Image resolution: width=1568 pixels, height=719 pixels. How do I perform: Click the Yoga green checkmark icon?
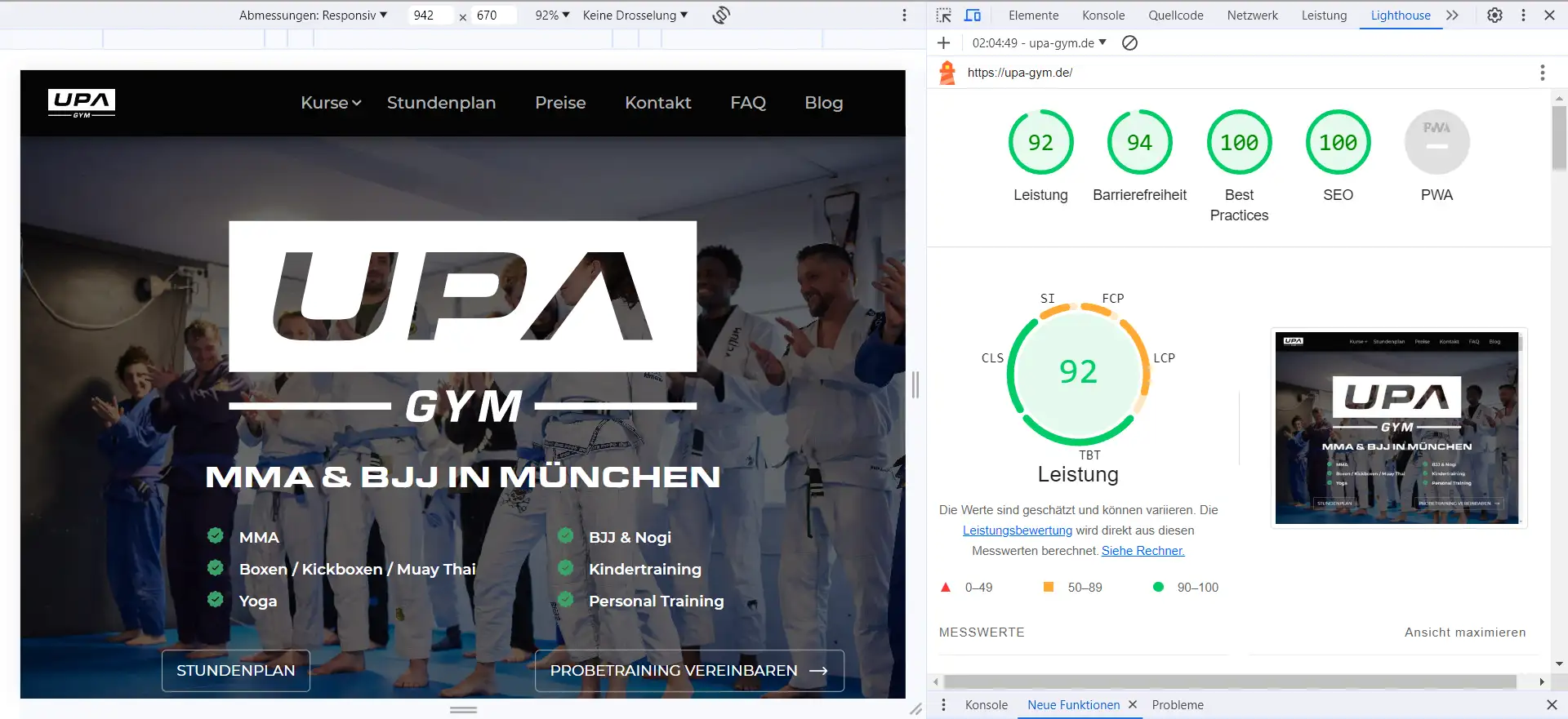point(216,599)
